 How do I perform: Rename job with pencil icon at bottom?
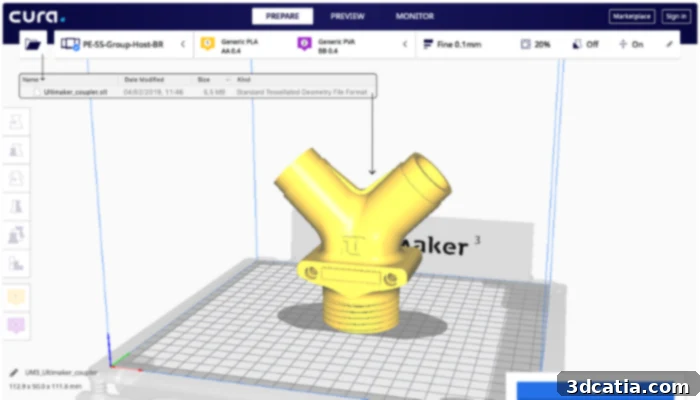click(x=14, y=372)
